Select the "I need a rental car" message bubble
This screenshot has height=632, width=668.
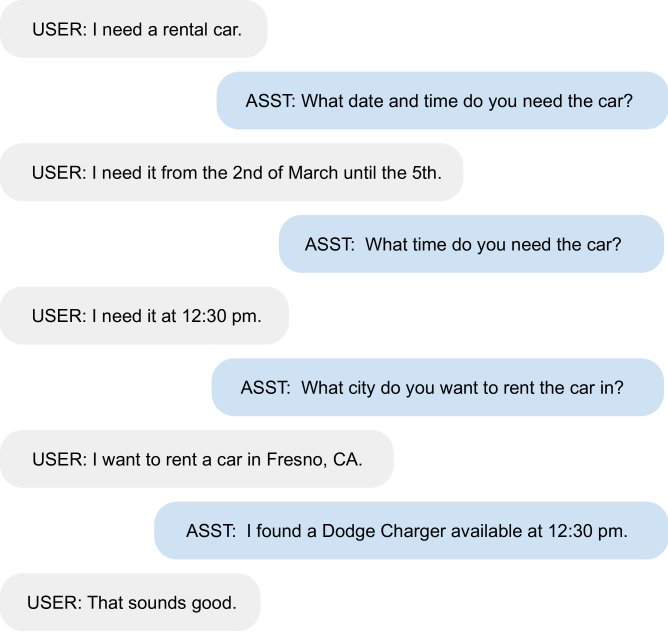134,29
